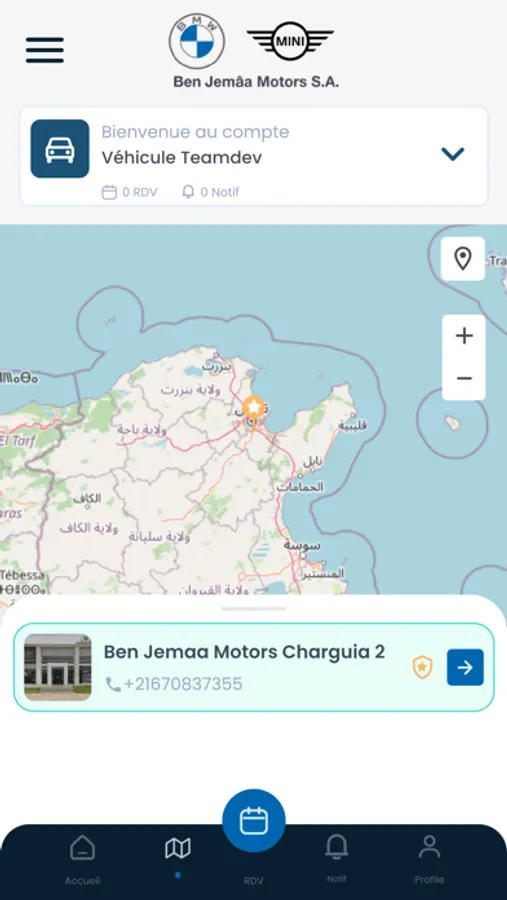
Task: Tap the BMW logo
Action: pyautogui.click(x=197, y=41)
